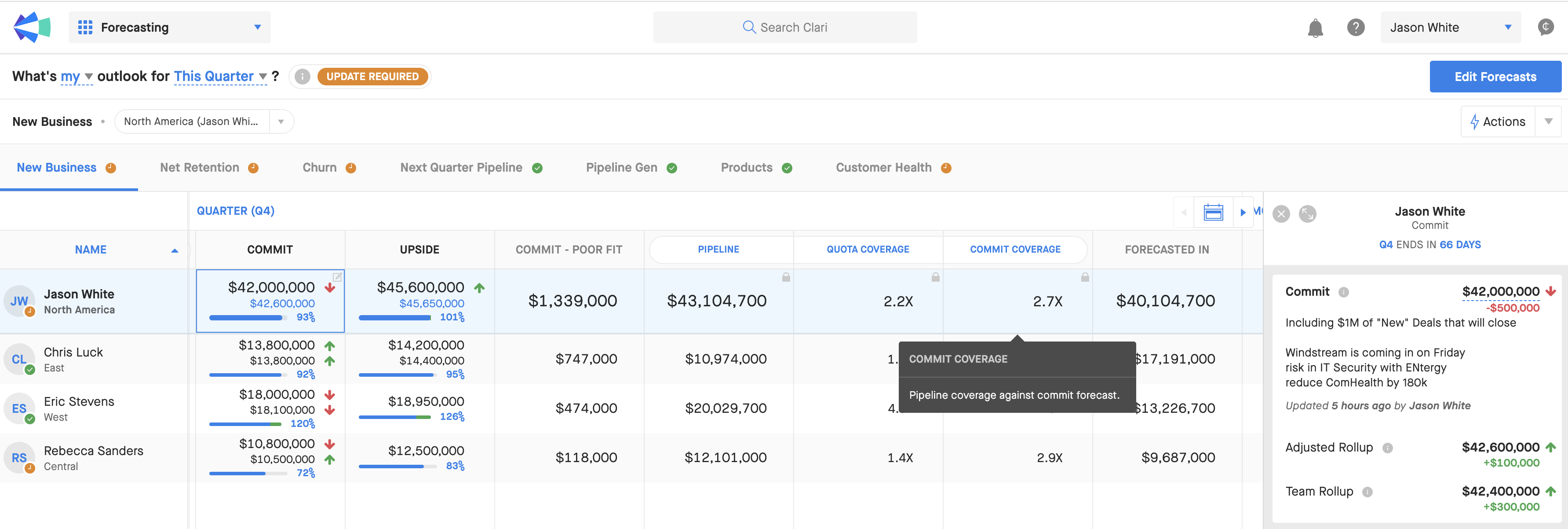Expand the Actions dropdown arrow

pos(1548,122)
